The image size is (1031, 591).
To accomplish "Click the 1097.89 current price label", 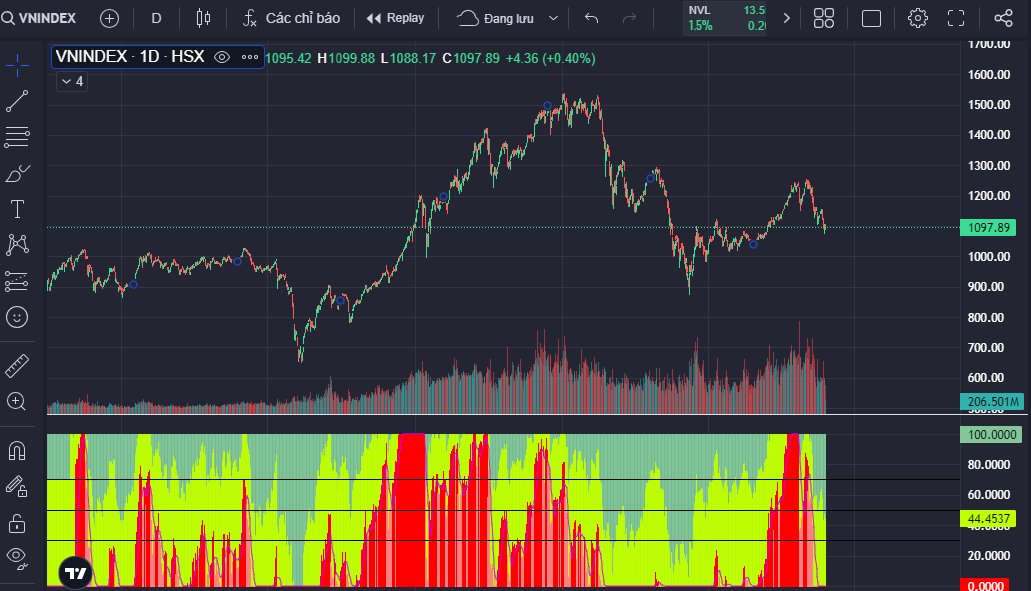I will 988,227.
